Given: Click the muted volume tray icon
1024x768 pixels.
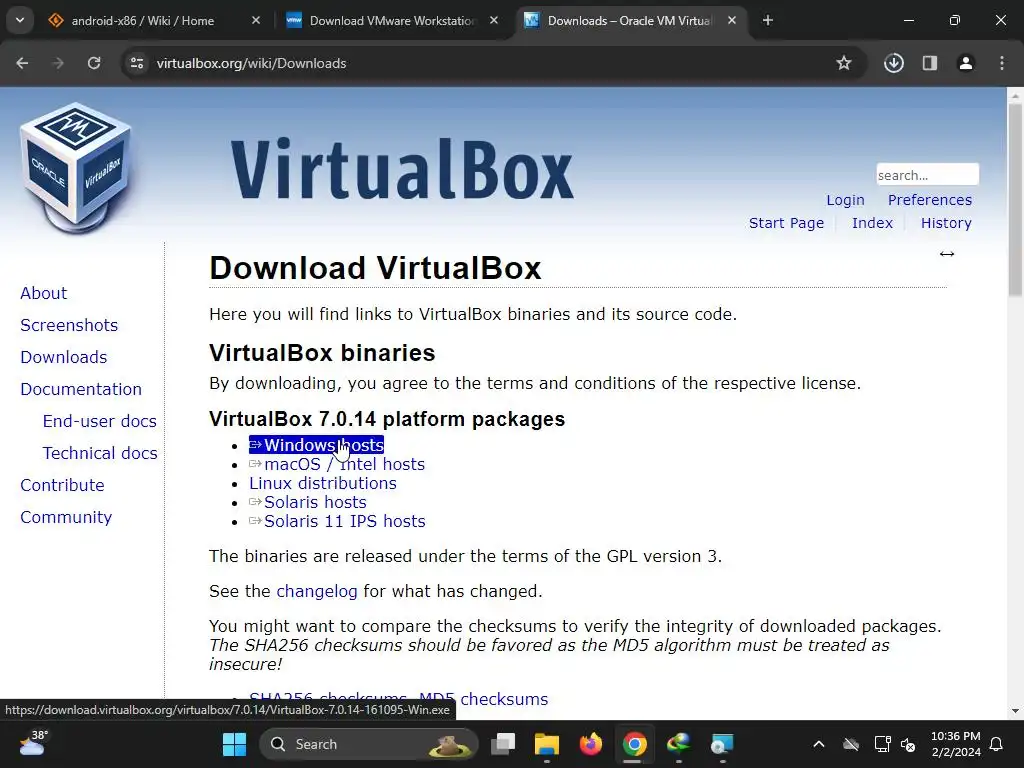Looking at the screenshot, I should pyautogui.click(x=908, y=744).
